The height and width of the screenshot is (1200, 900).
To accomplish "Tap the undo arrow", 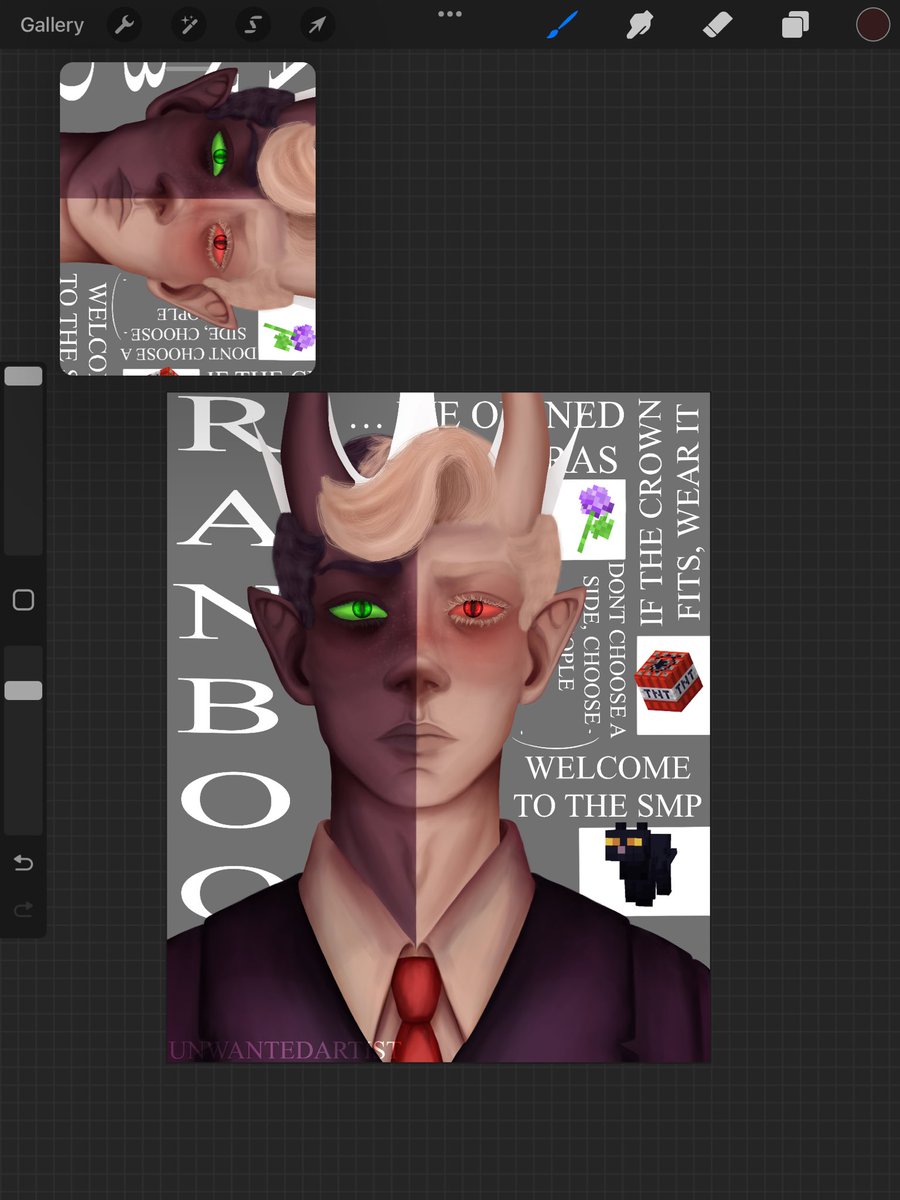I will coord(23,863).
